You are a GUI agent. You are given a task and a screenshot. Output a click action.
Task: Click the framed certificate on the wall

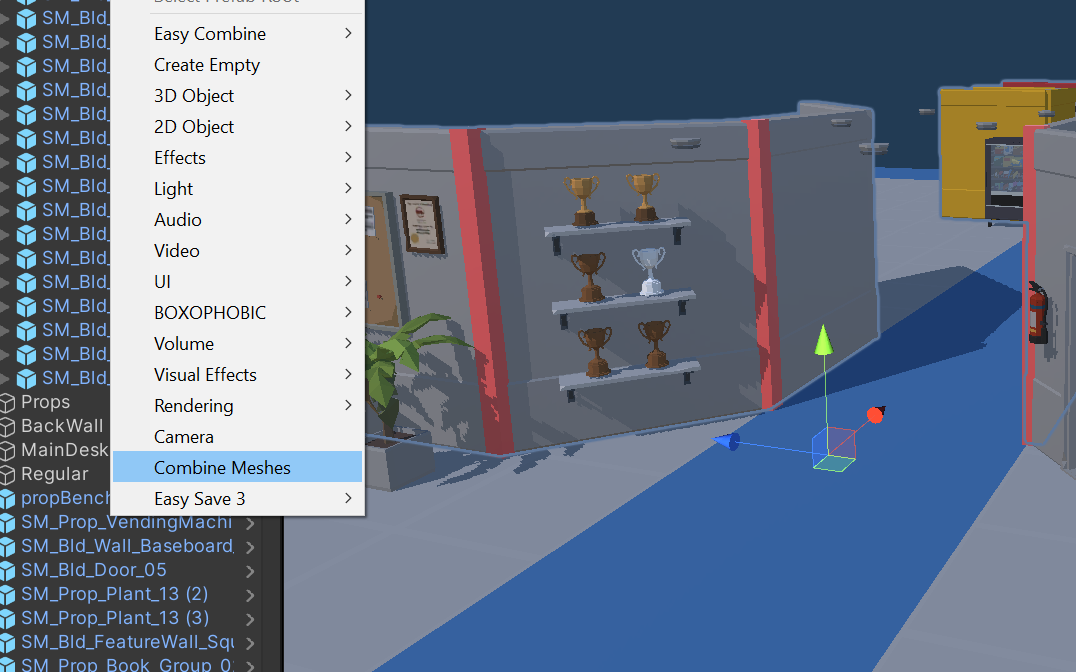(421, 224)
